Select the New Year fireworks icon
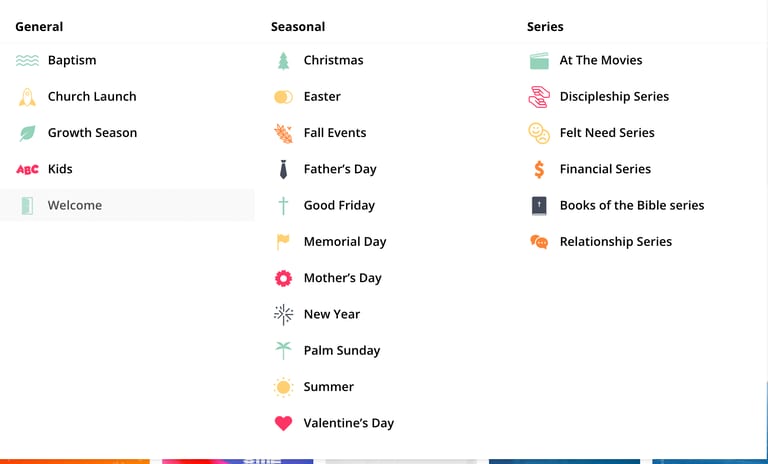This screenshot has height=464, width=768. coord(283,315)
